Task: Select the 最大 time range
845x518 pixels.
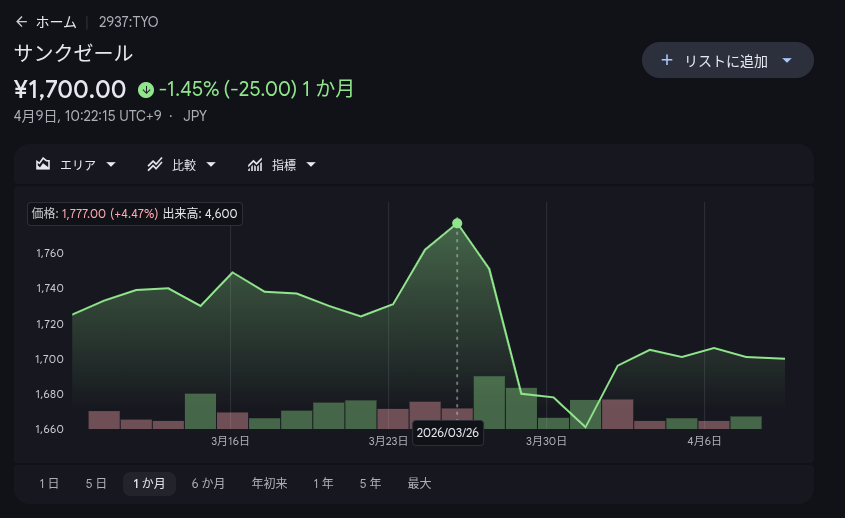Action: [419, 484]
